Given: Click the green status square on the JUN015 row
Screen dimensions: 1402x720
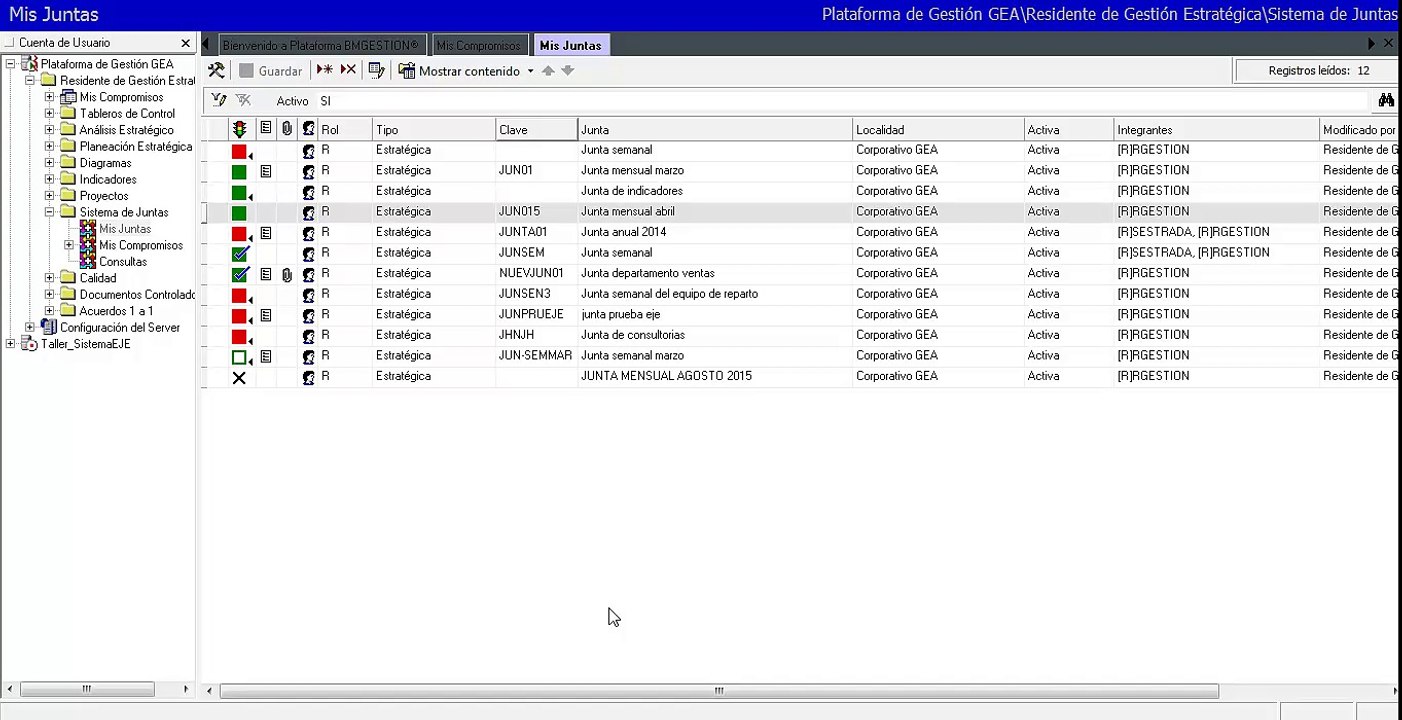Looking at the screenshot, I should pyautogui.click(x=239, y=212).
